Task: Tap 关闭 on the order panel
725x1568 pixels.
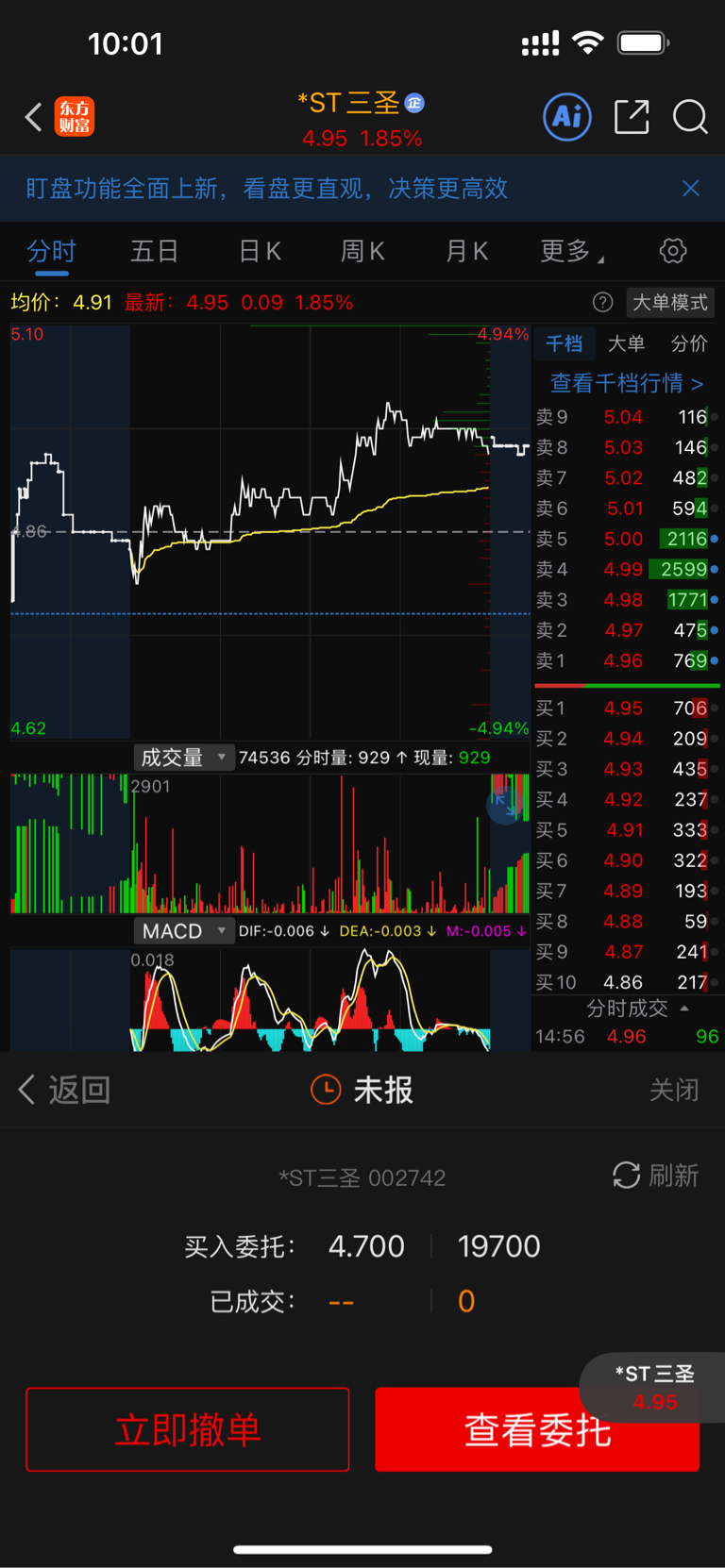Action: coord(674,1090)
